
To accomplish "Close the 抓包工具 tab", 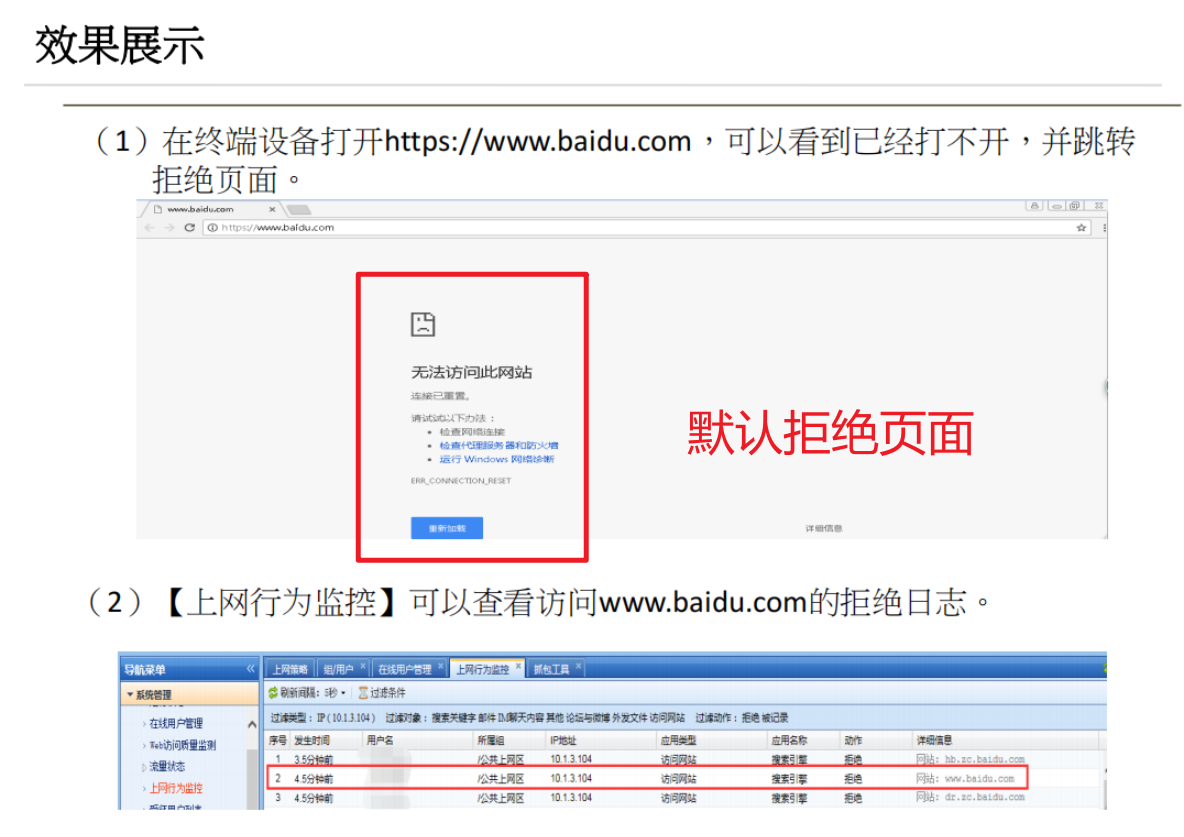I will pos(578,666).
